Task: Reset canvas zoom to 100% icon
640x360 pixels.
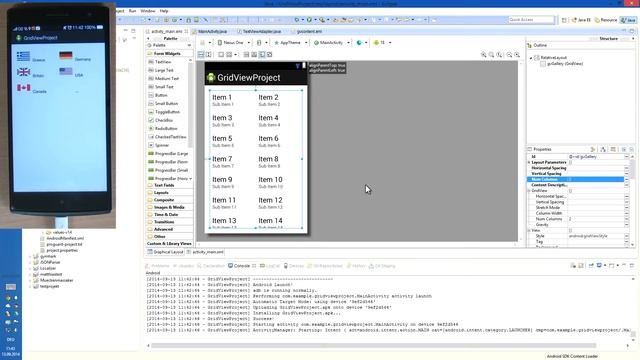Action: 499,55
